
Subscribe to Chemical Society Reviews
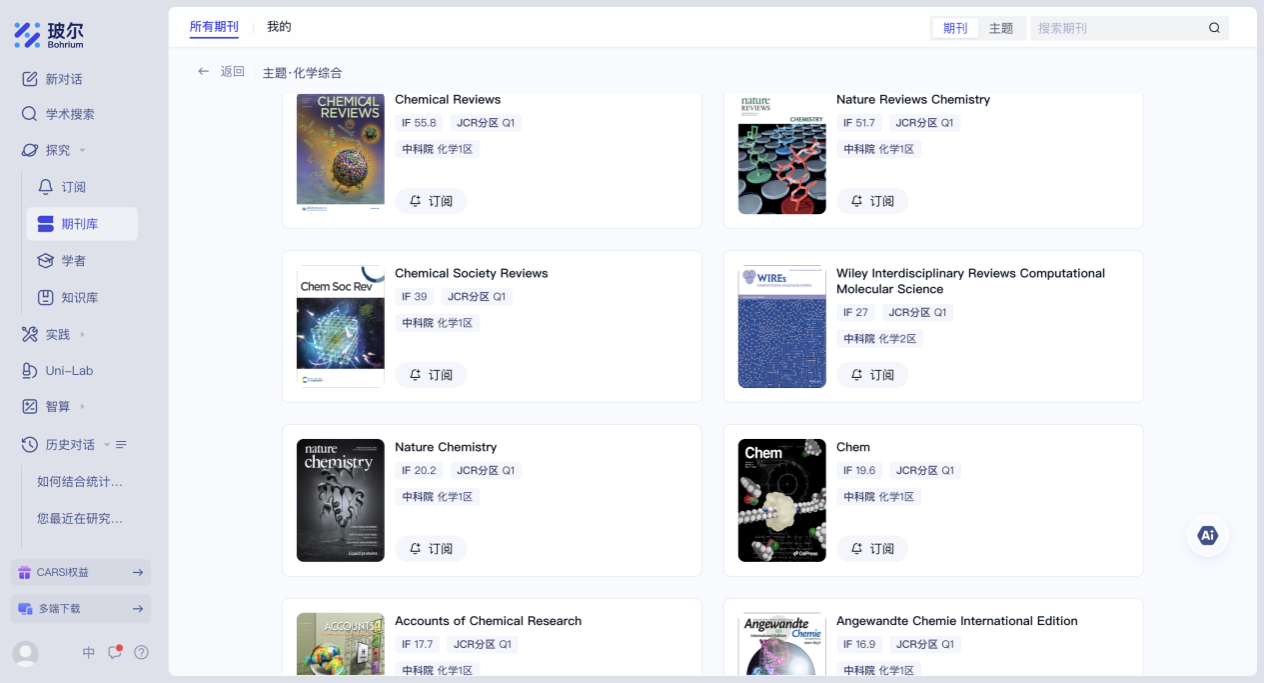431,374
